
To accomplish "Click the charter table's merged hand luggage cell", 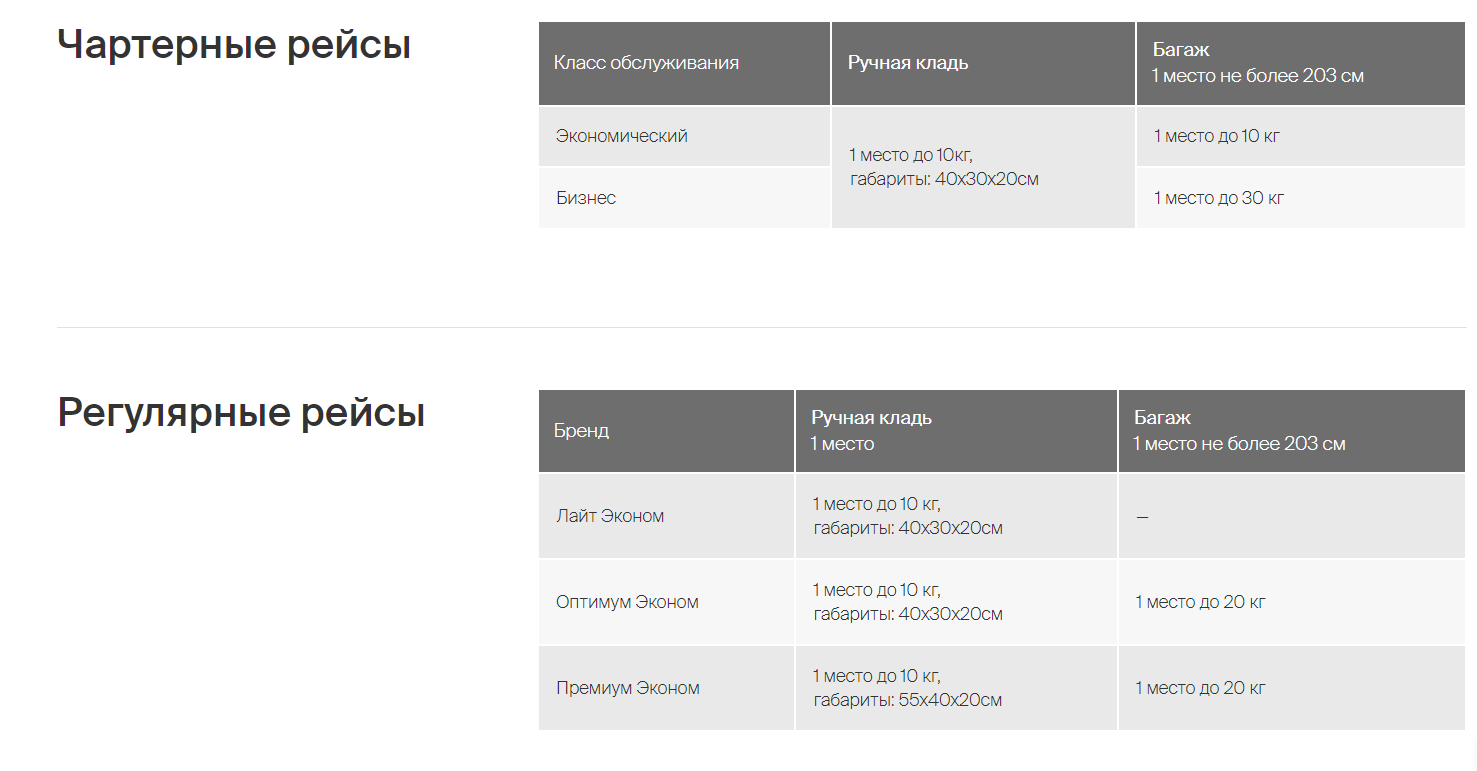I will coord(944,167).
